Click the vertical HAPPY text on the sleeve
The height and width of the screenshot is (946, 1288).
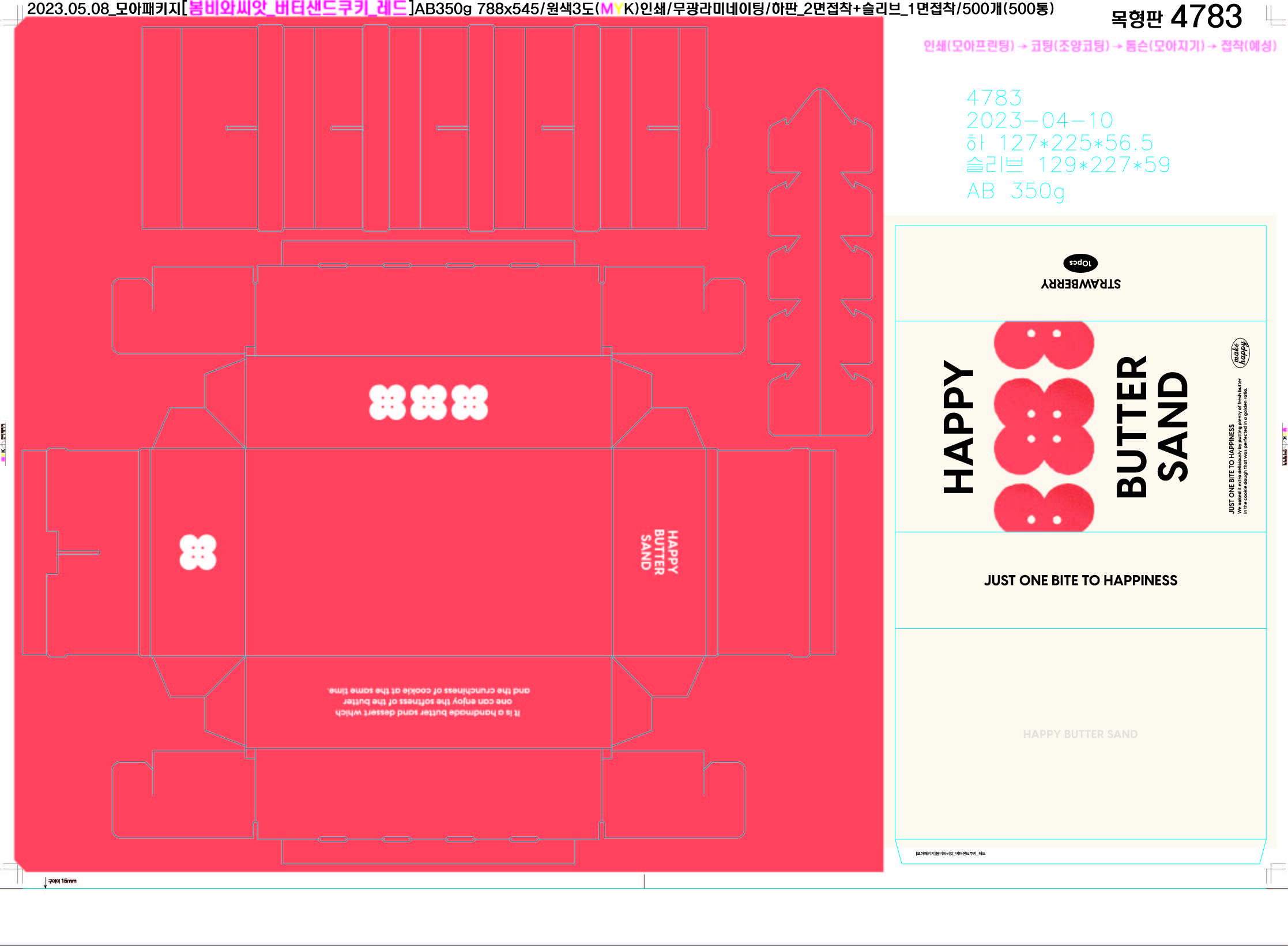pos(958,426)
